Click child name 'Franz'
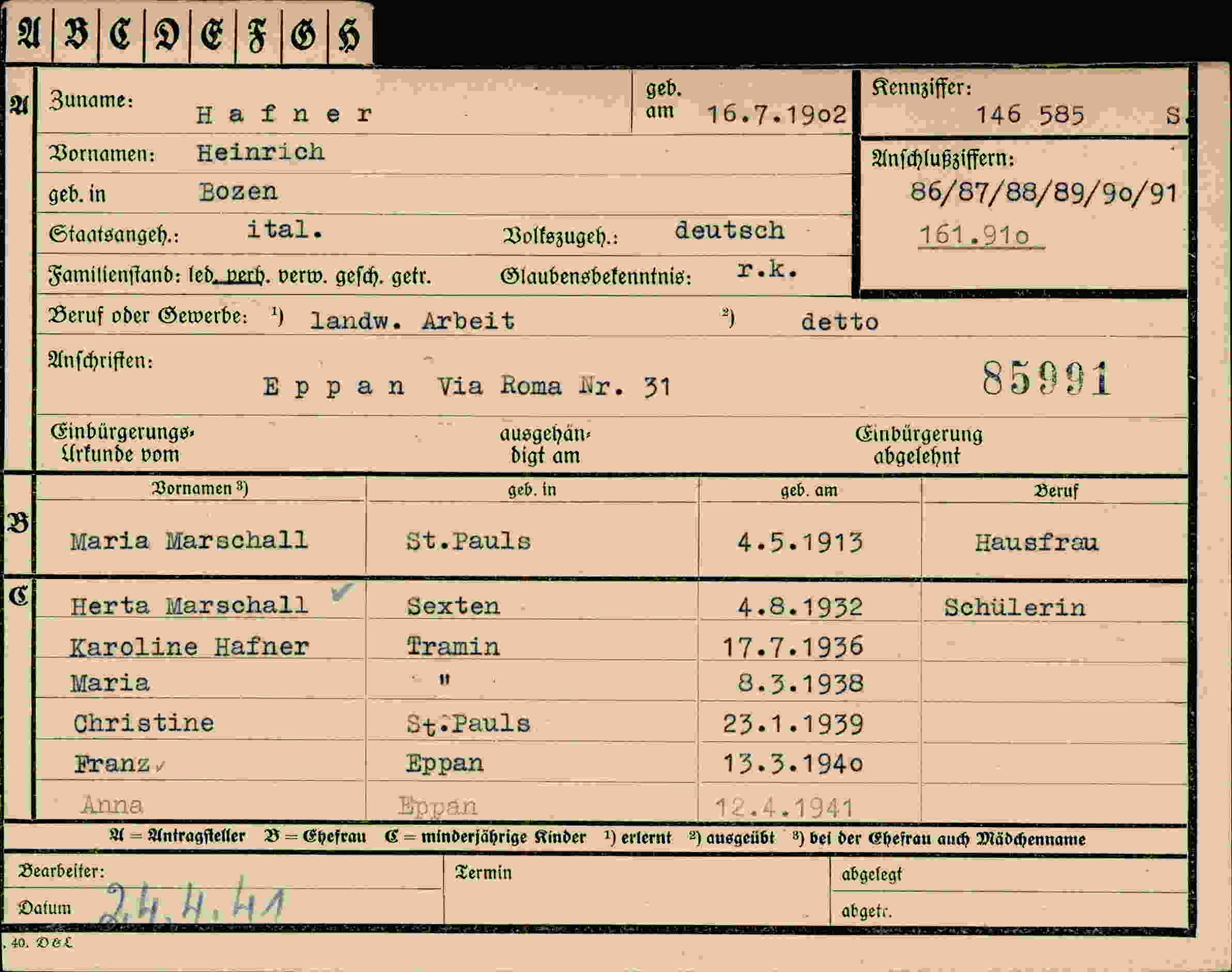 [x=112, y=764]
